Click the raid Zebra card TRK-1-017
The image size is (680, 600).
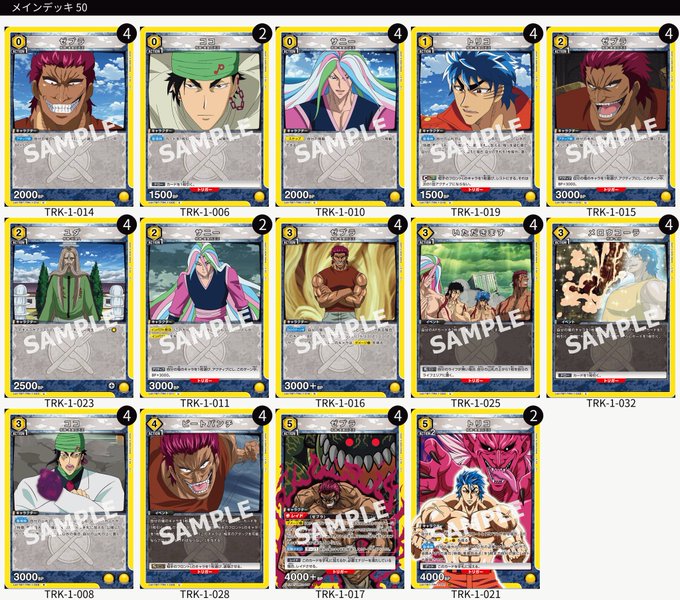click(x=340, y=499)
